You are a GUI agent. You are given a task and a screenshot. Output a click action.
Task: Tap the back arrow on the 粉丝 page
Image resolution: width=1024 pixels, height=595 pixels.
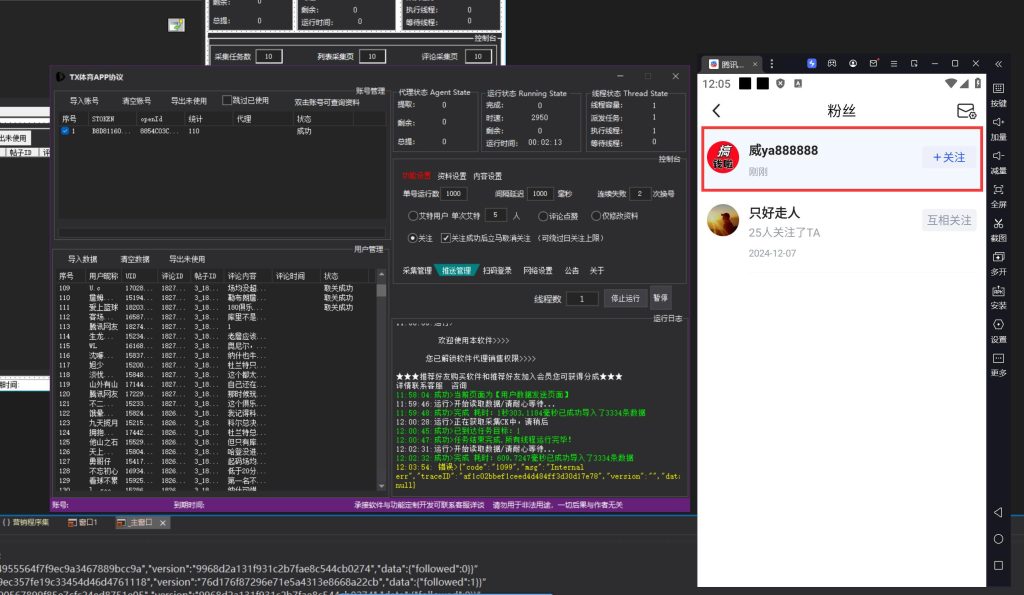coord(716,111)
